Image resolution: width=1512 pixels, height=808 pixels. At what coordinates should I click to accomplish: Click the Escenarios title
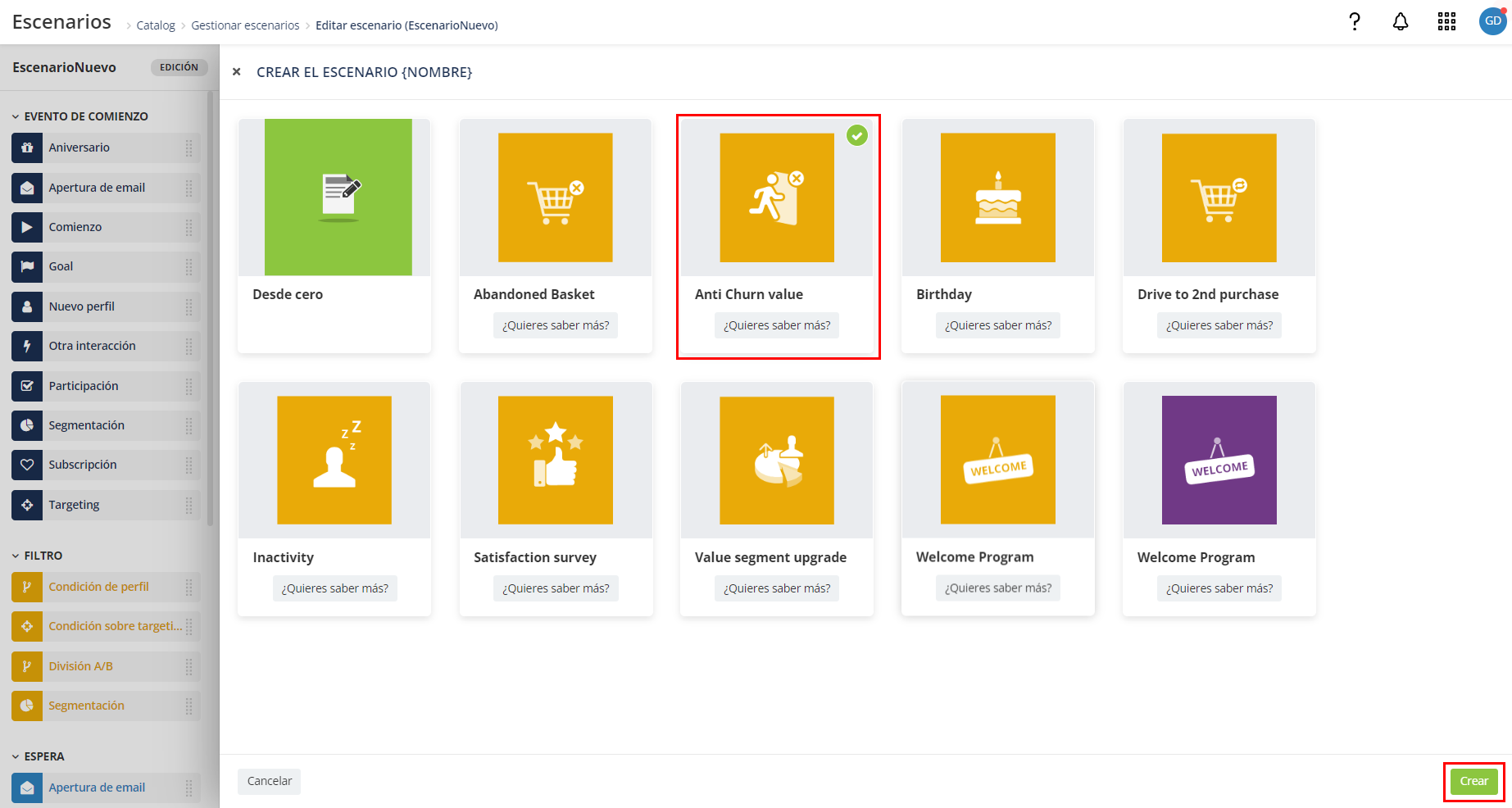[x=61, y=22]
